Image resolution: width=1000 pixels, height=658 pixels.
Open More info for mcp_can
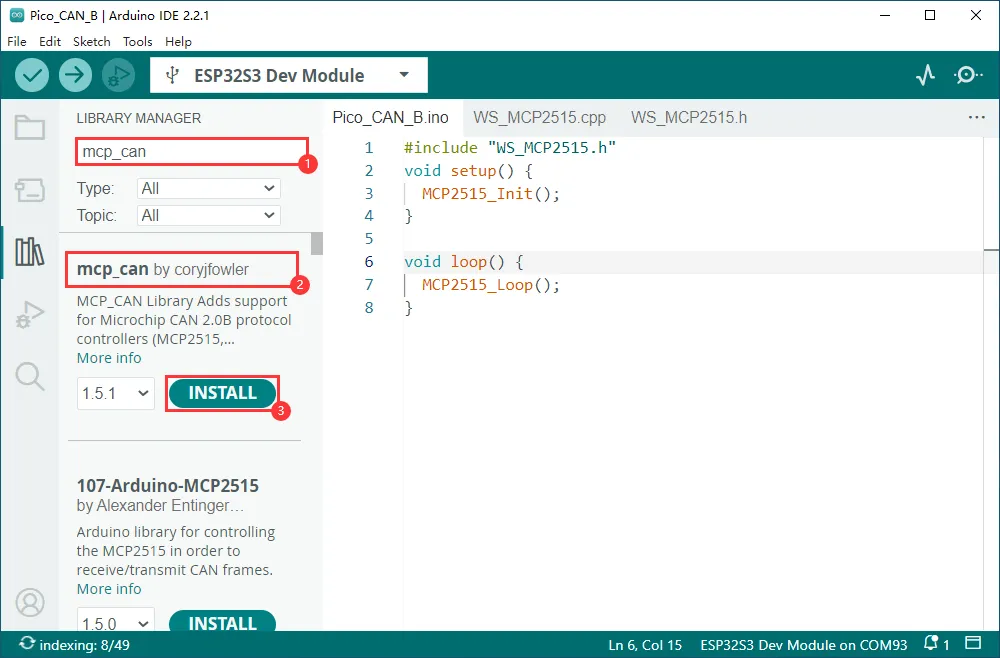tap(109, 358)
